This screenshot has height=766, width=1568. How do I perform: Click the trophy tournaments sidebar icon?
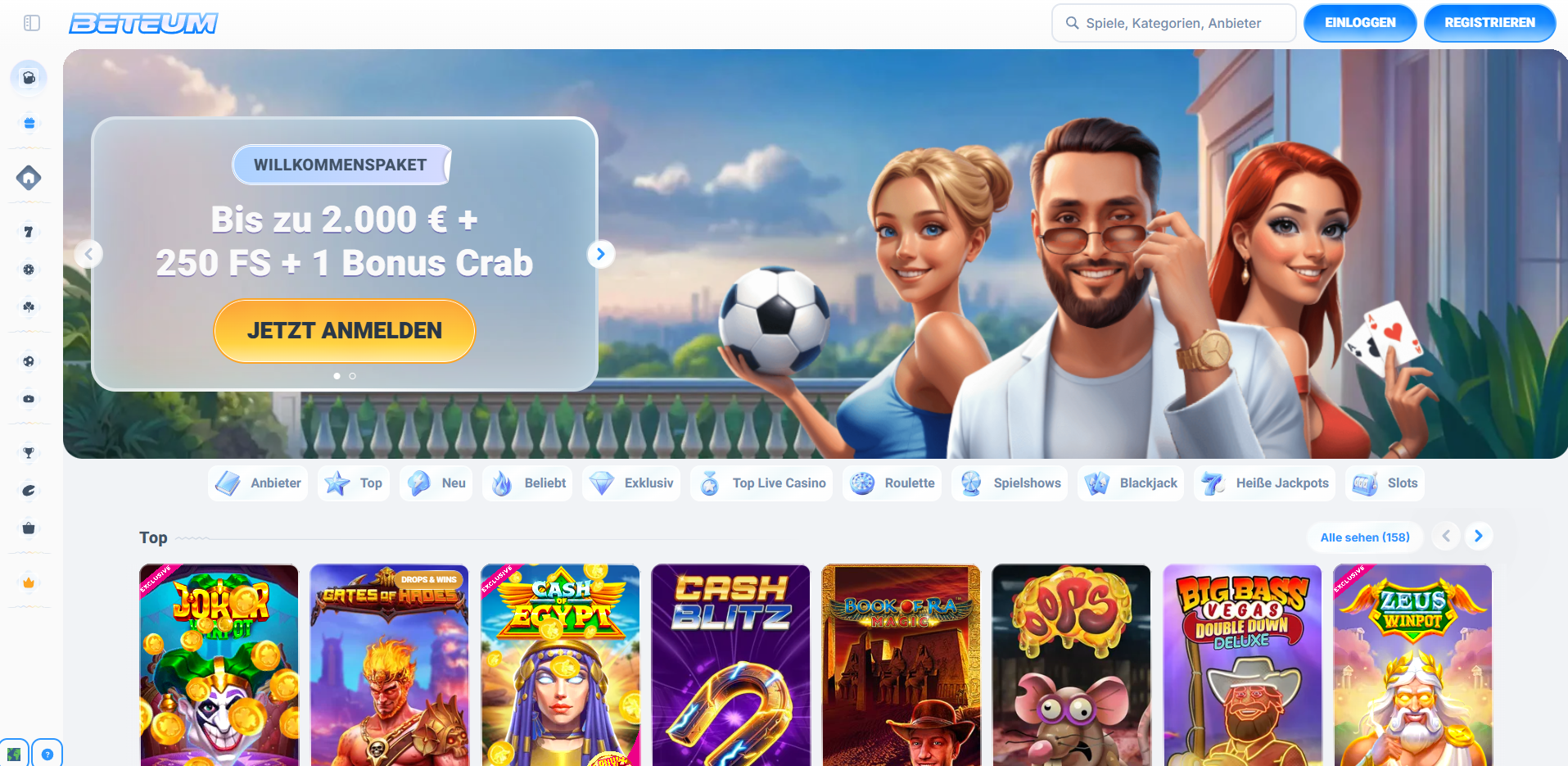coord(29,453)
